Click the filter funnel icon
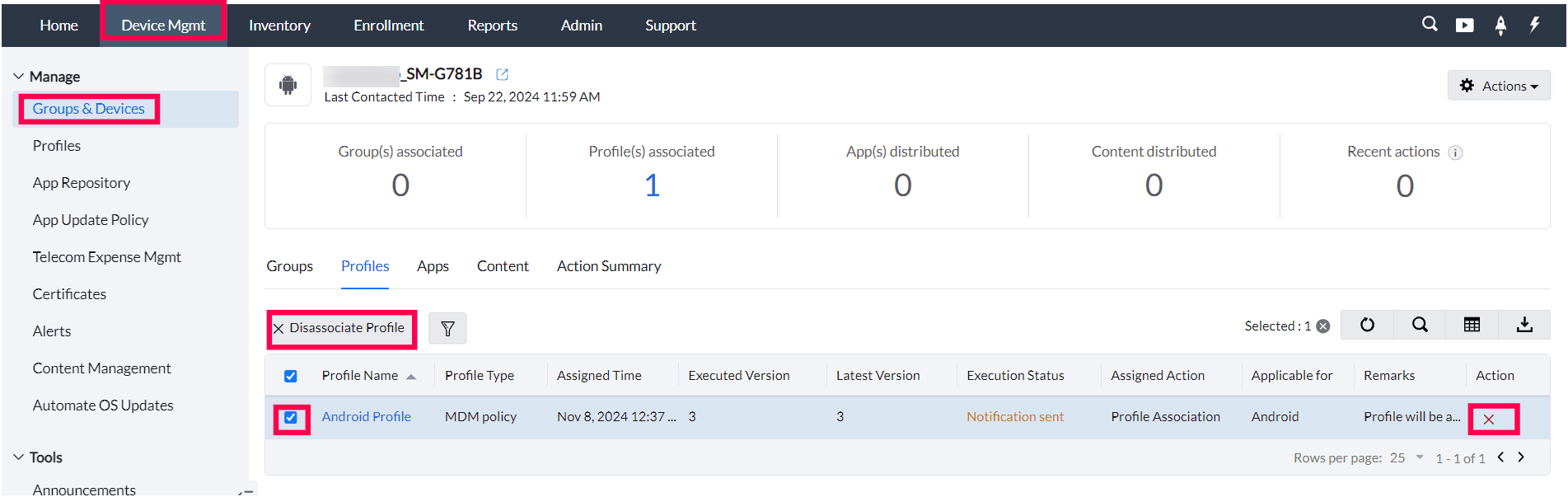 pos(447,328)
